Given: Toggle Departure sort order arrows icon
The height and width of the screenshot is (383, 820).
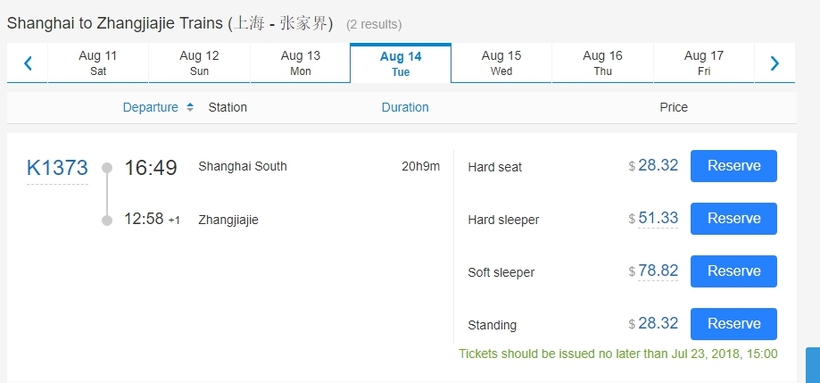Looking at the screenshot, I should click(x=190, y=107).
